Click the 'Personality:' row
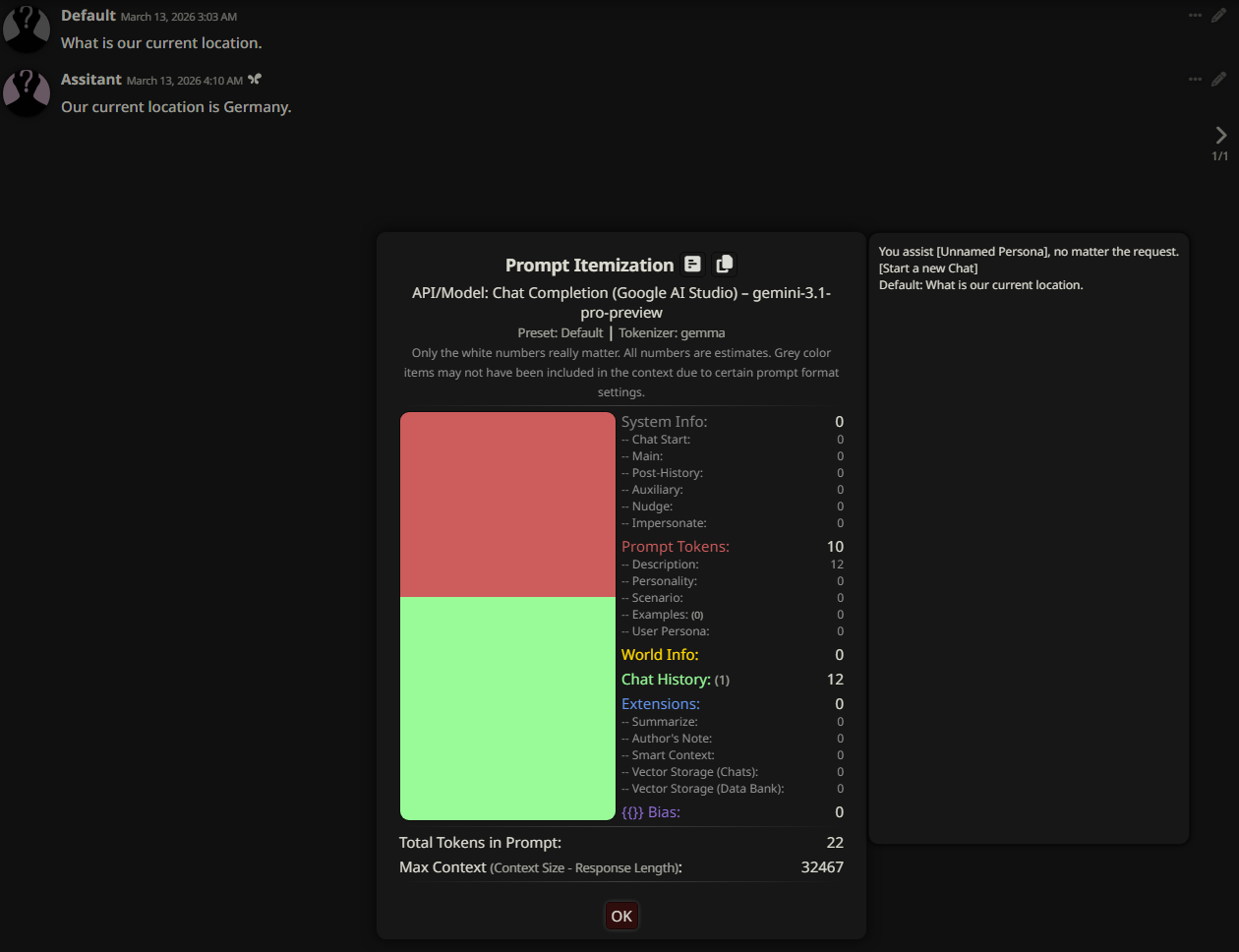The image size is (1239, 952). pyautogui.click(x=733, y=581)
